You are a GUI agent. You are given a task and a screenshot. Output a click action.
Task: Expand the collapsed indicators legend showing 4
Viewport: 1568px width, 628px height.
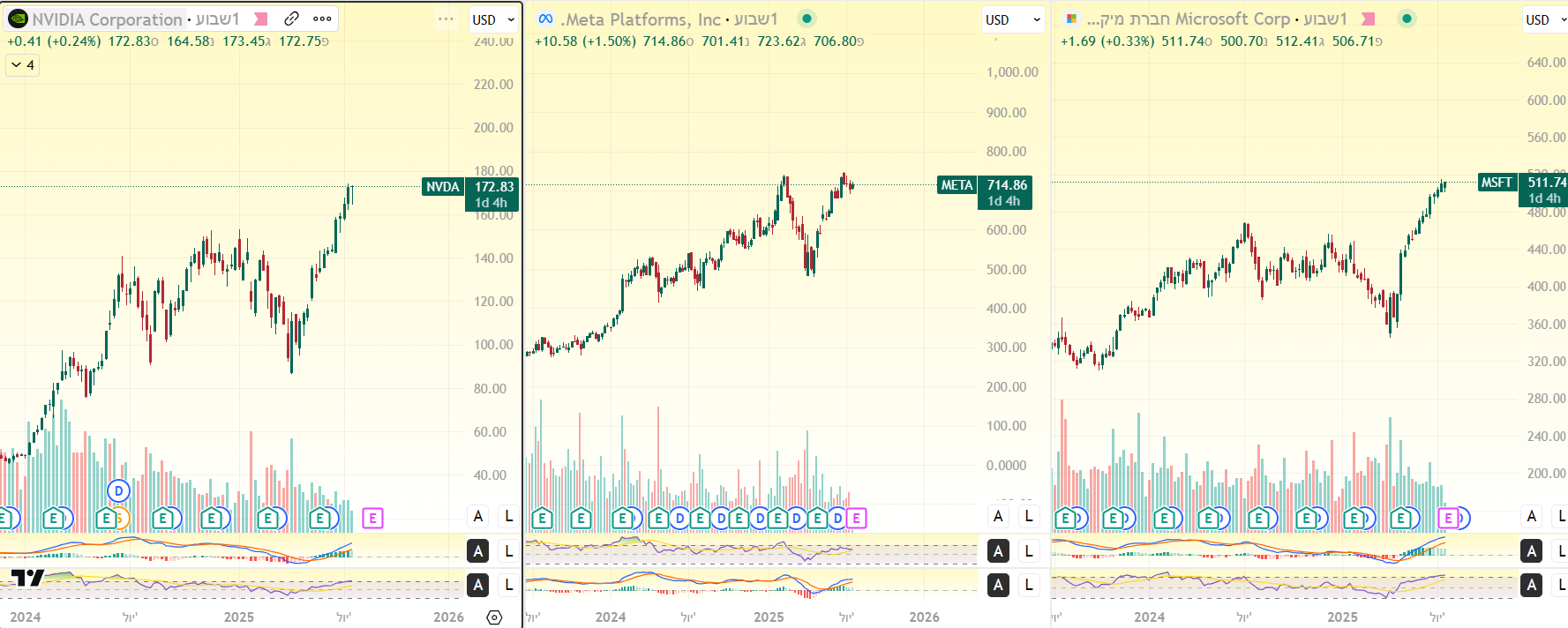(x=23, y=64)
